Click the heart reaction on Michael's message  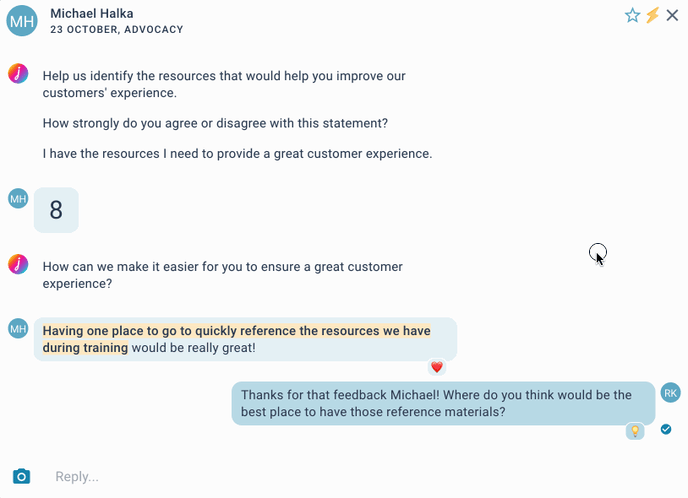point(437,367)
